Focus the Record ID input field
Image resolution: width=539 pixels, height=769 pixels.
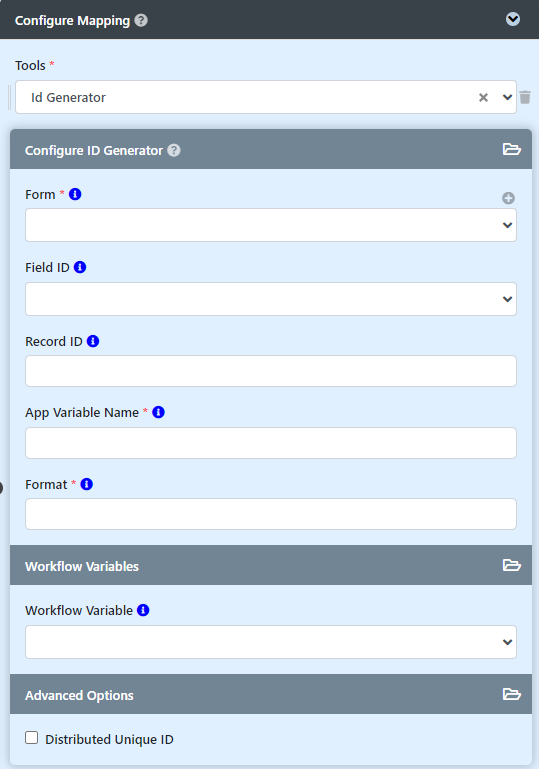coord(271,371)
